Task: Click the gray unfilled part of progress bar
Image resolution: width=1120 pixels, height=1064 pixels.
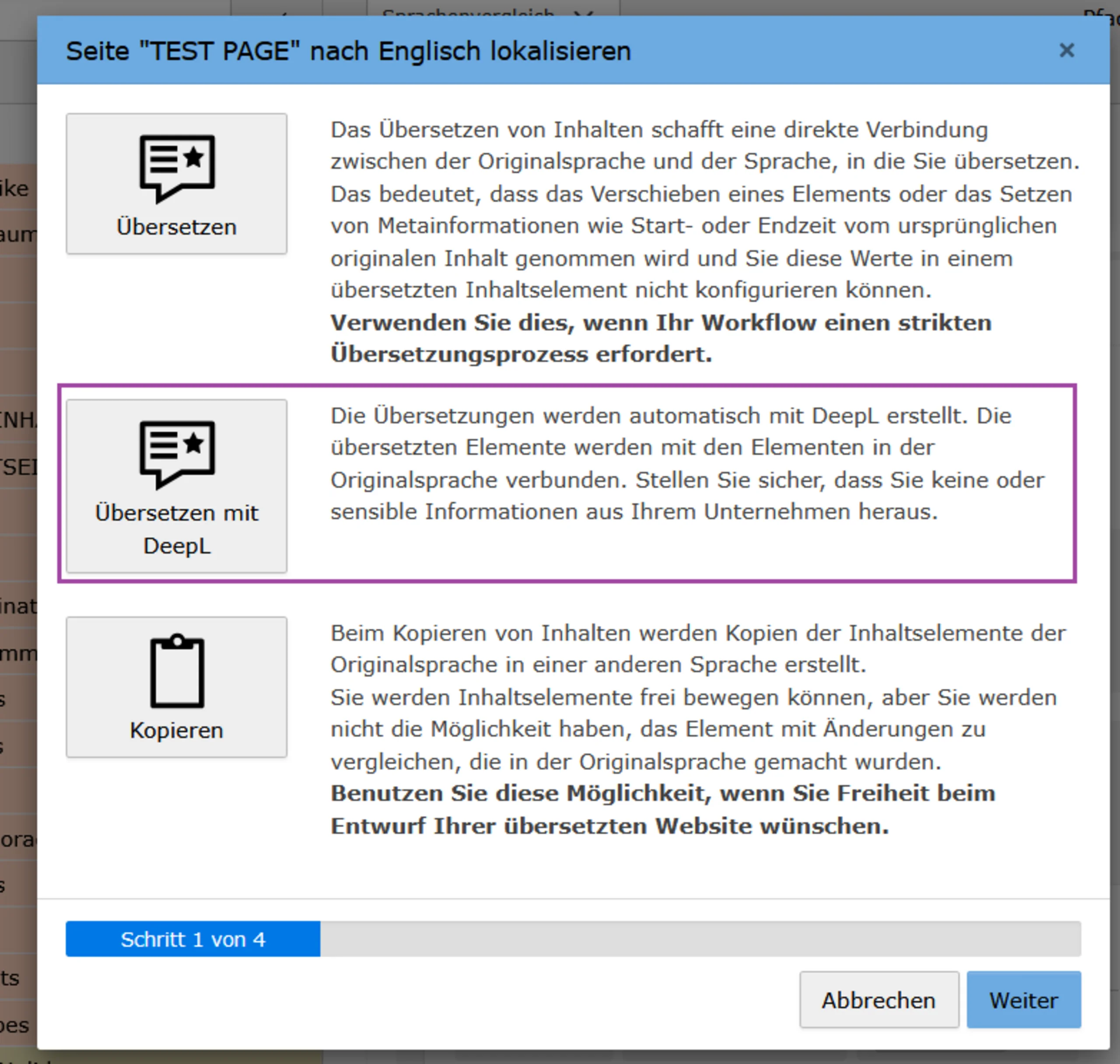Action: click(700, 939)
